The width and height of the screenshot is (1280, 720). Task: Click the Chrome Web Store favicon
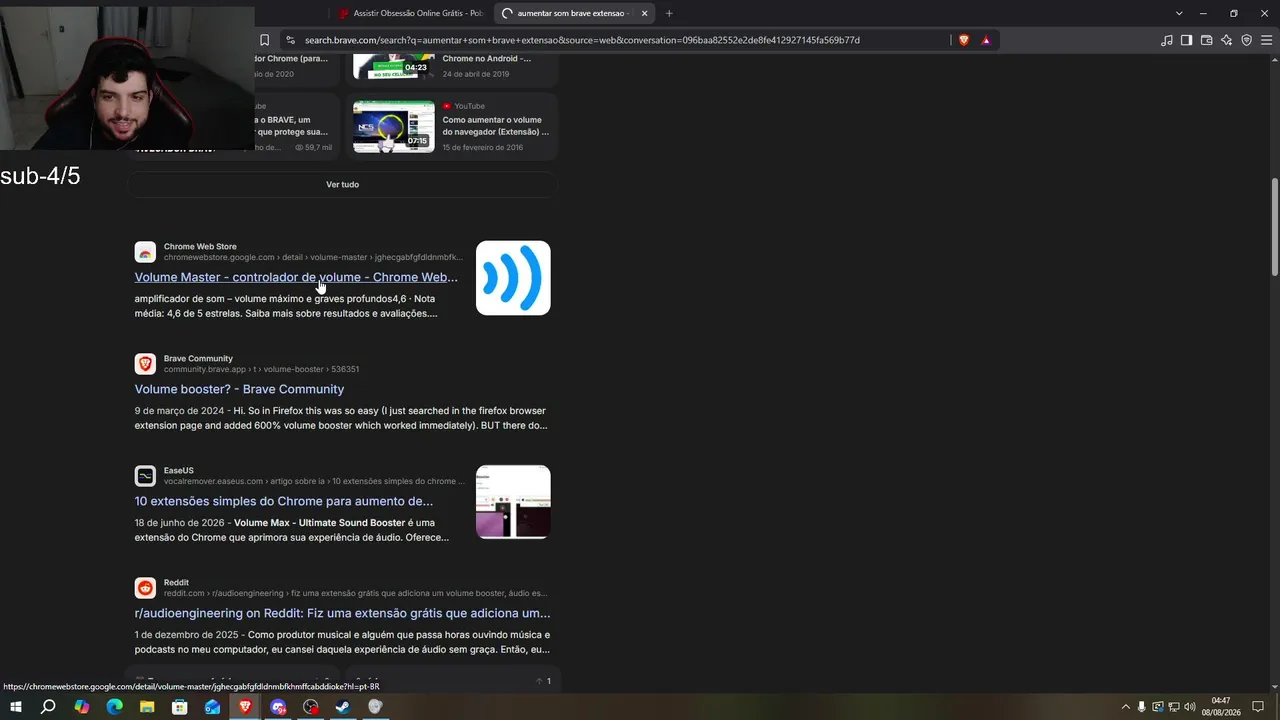coord(145,252)
